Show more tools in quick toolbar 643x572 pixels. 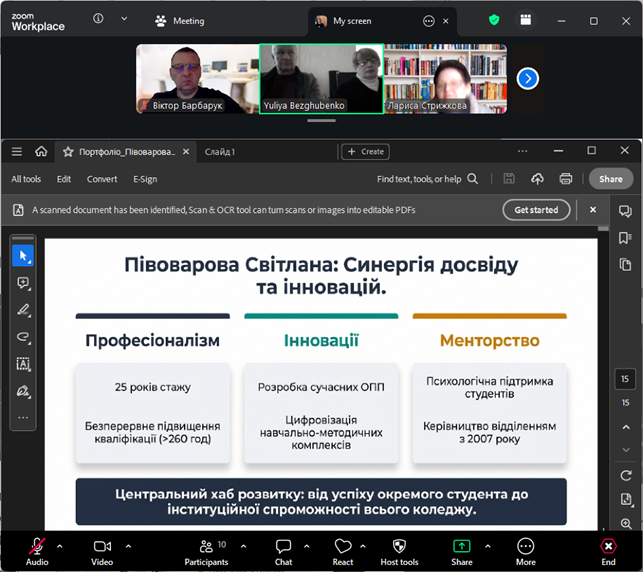[23, 418]
